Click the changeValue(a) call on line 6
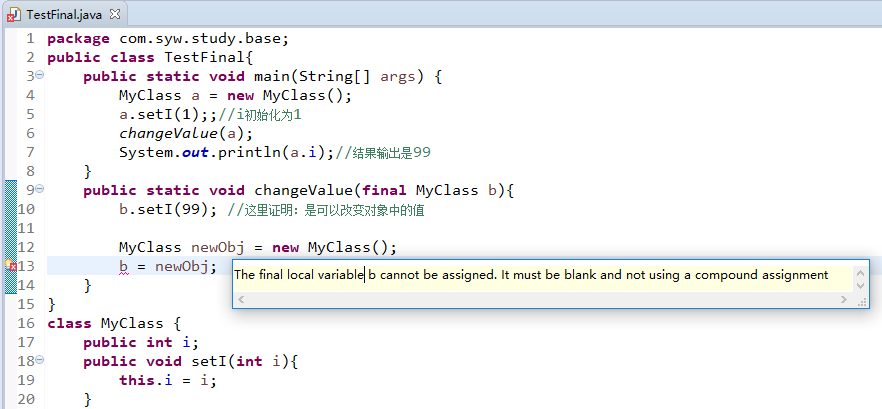882x409 pixels. tap(182, 133)
